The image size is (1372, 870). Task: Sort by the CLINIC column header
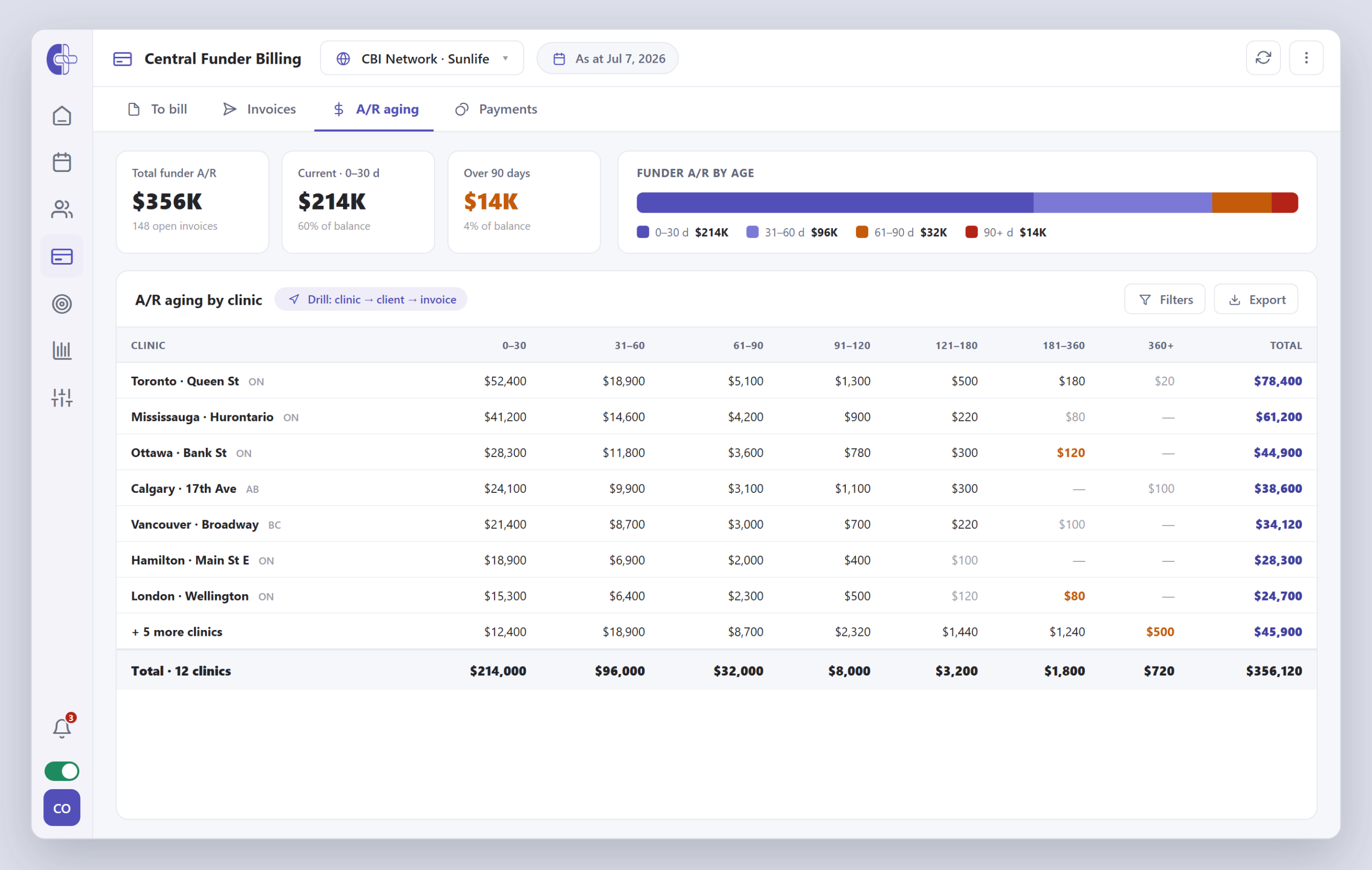coord(148,345)
